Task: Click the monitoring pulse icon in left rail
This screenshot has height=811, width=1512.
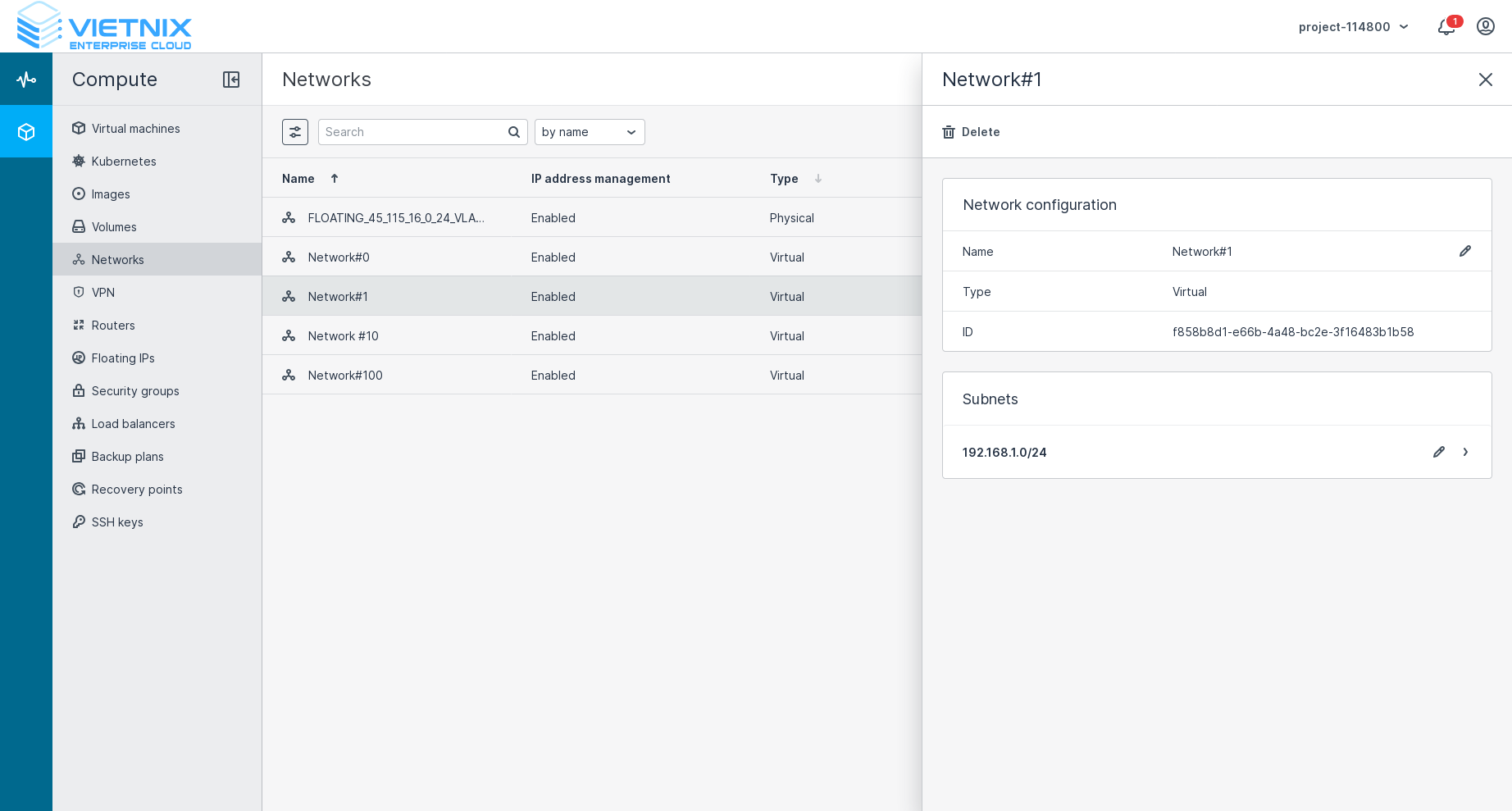Action: click(x=26, y=80)
